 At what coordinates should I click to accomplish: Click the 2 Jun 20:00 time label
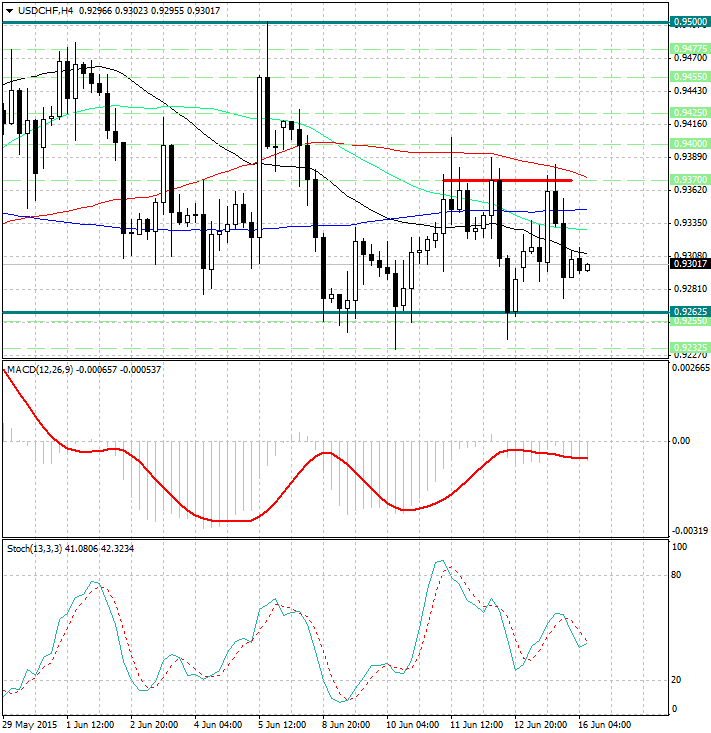click(x=154, y=725)
